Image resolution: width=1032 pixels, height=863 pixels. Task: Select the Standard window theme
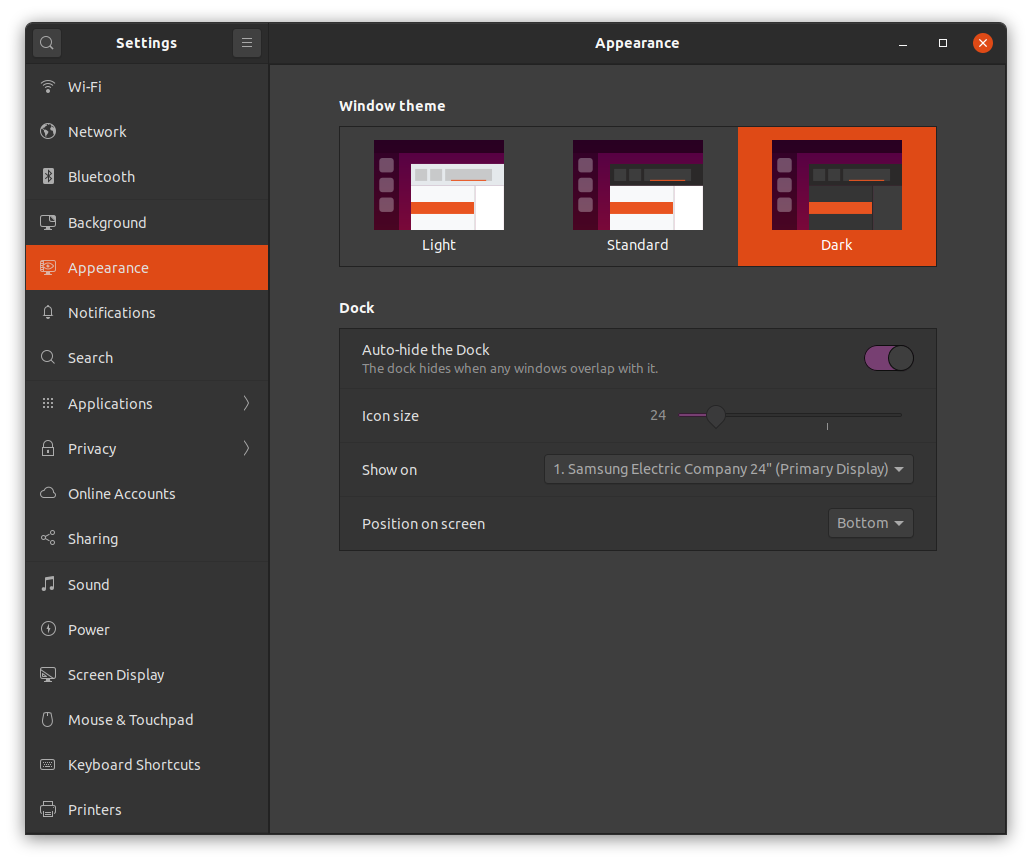click(x=638, y=196)
